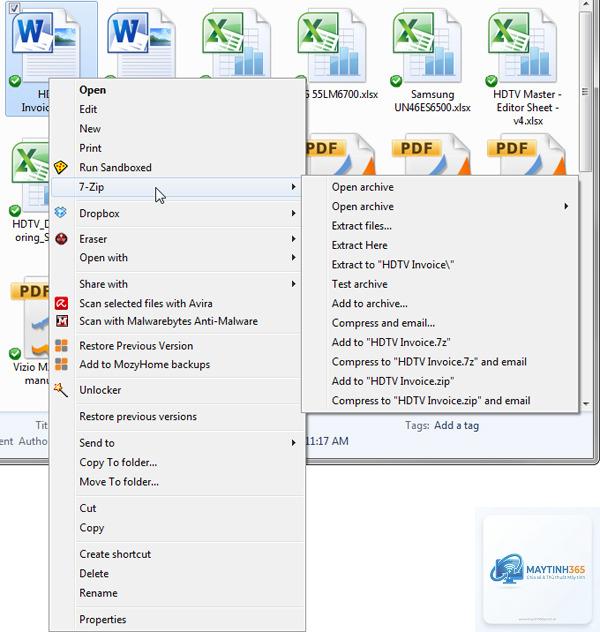
Task: Choose Open from the context menu
Action: tap(176, 90)
